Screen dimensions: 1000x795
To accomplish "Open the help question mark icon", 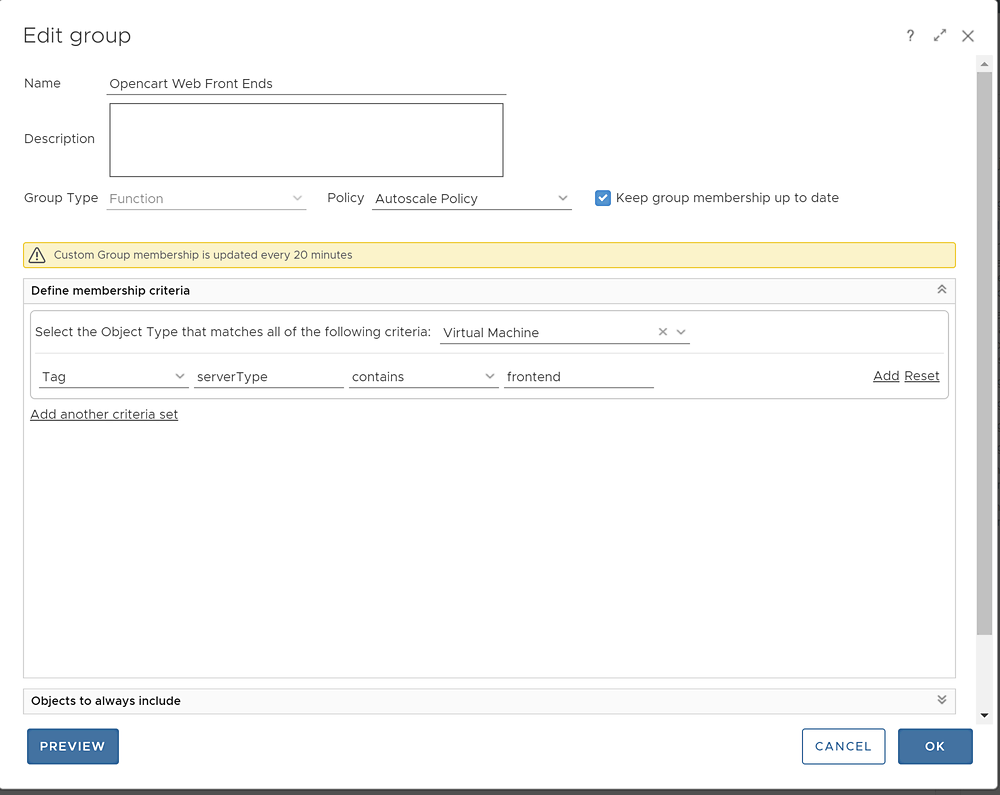I will pyautogui.click(x=910, y=36).
